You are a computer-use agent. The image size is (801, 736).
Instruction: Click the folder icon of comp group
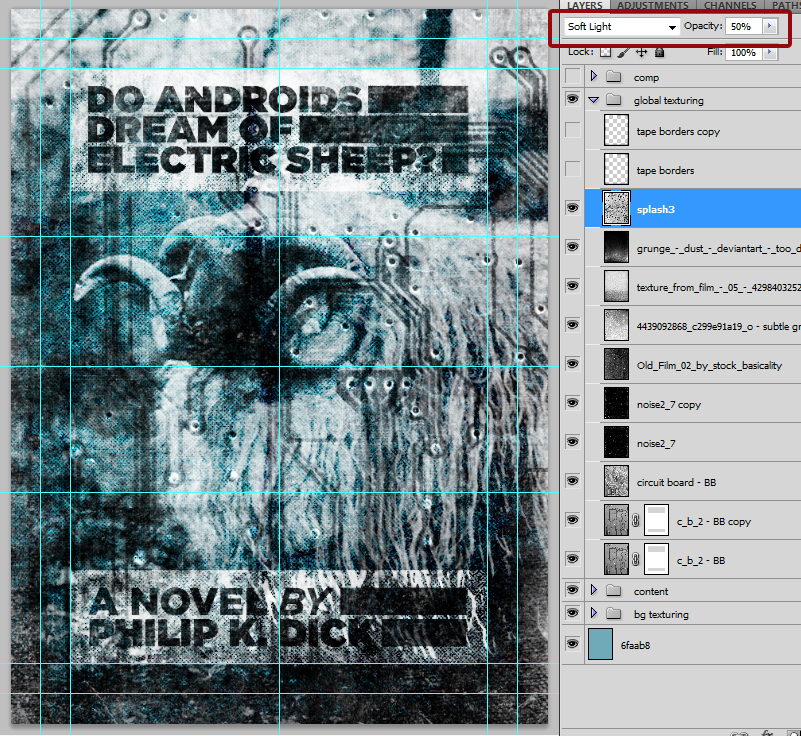point(614,77)
